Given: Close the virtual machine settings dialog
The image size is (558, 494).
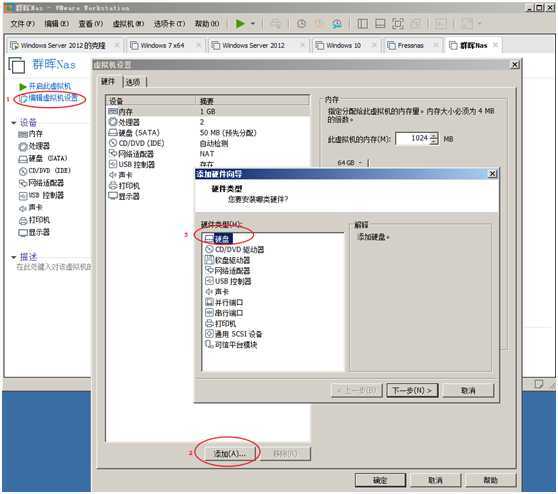Looking at the screenshot, I should [x=515, y=65].
